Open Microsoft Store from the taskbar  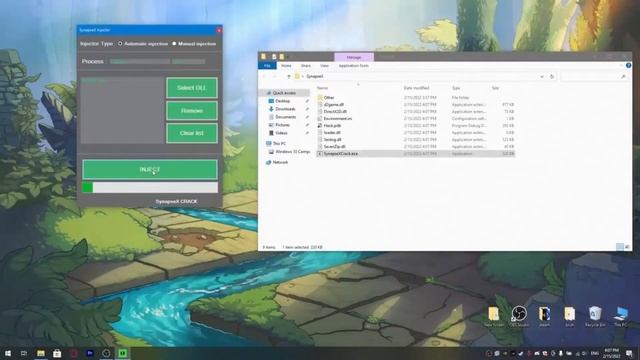click(57, 353)
